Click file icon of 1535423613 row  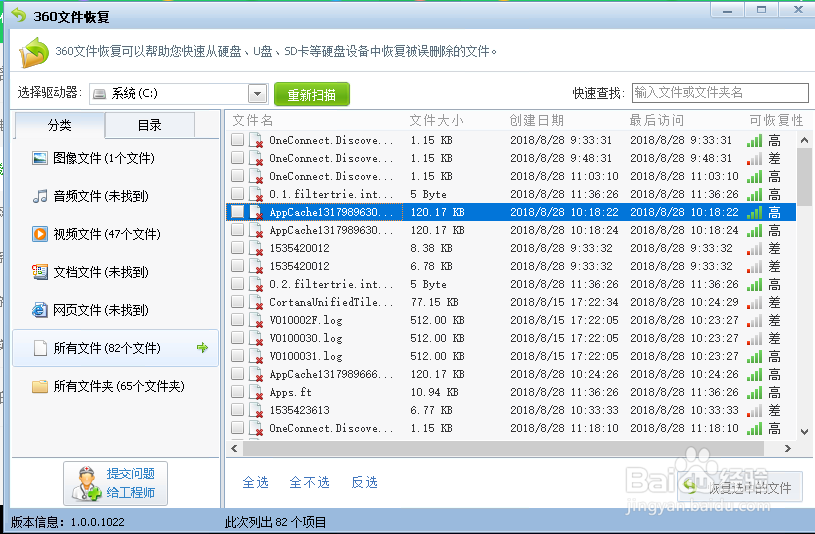point(256,411)
